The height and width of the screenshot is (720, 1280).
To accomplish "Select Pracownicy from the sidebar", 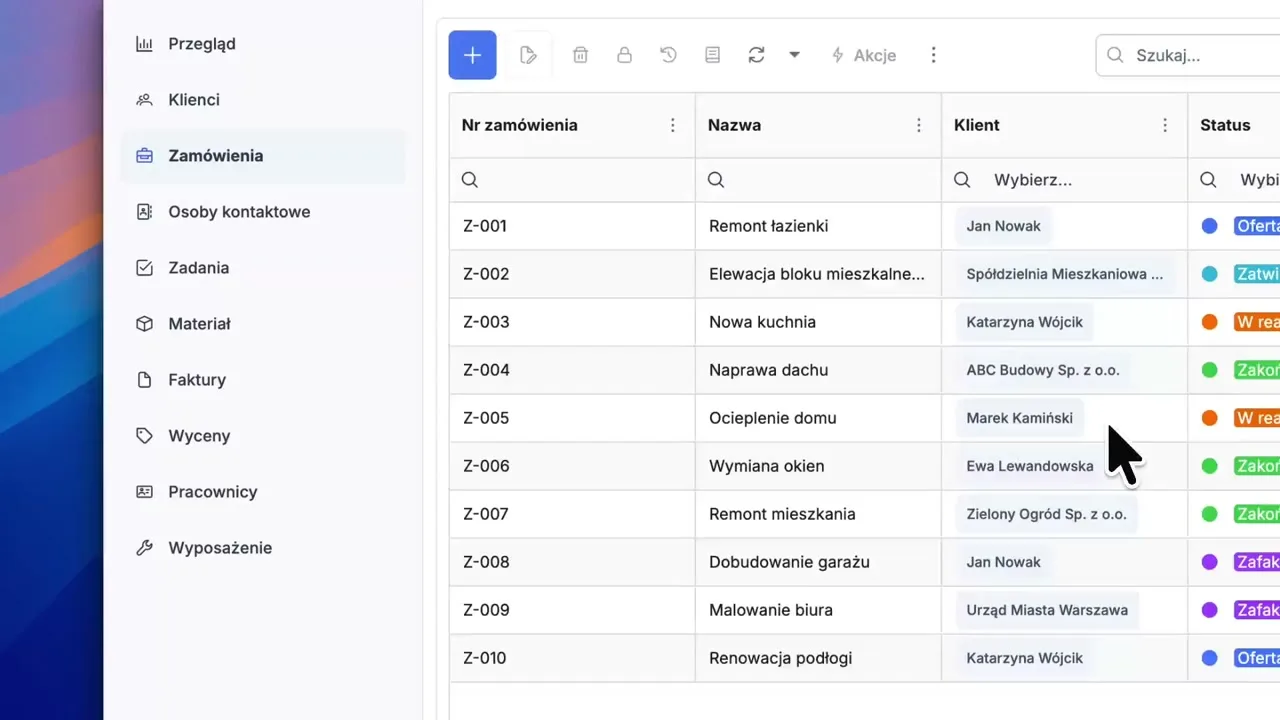I will click(x=212, y=492).
